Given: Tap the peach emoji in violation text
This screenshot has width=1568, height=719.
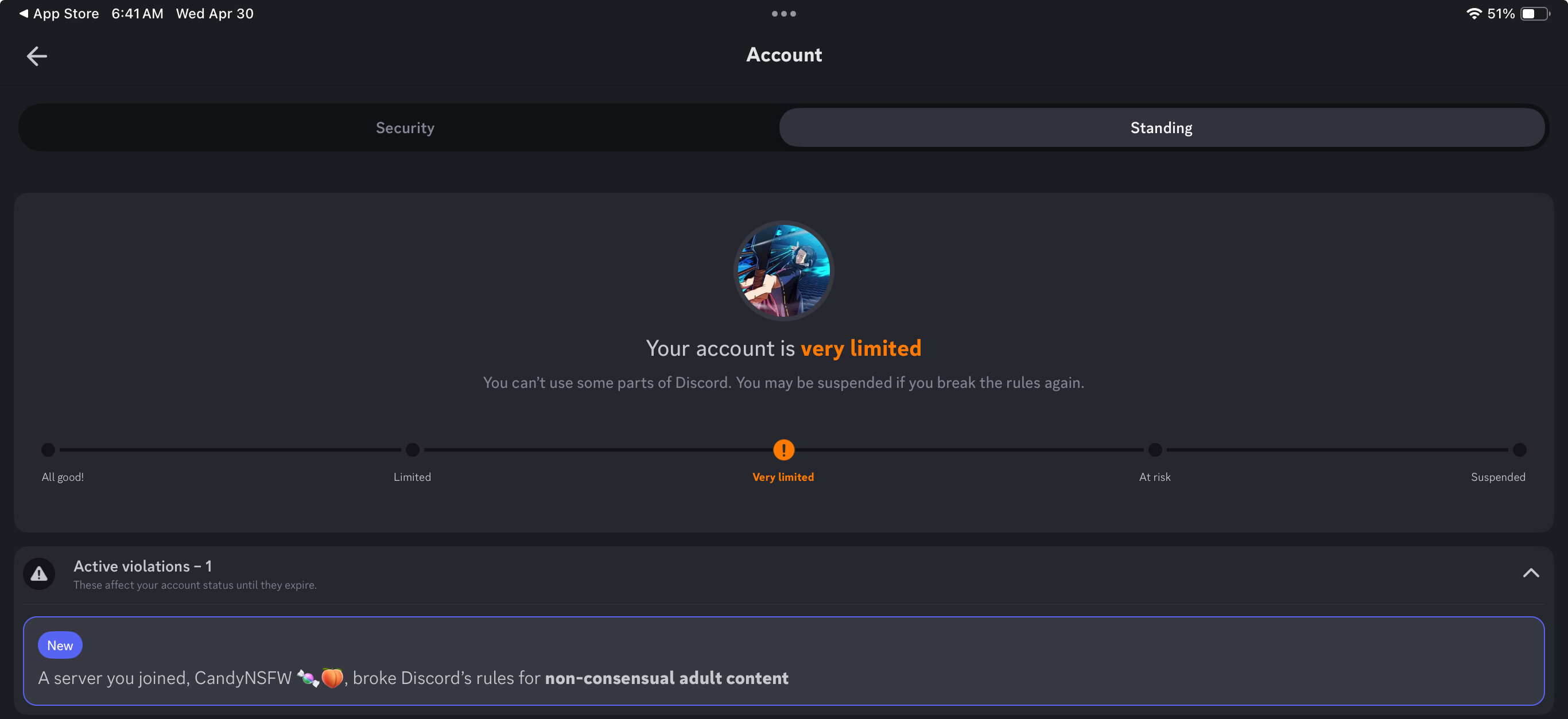Looking at the screenshot, I should click(x=332, y=678).
